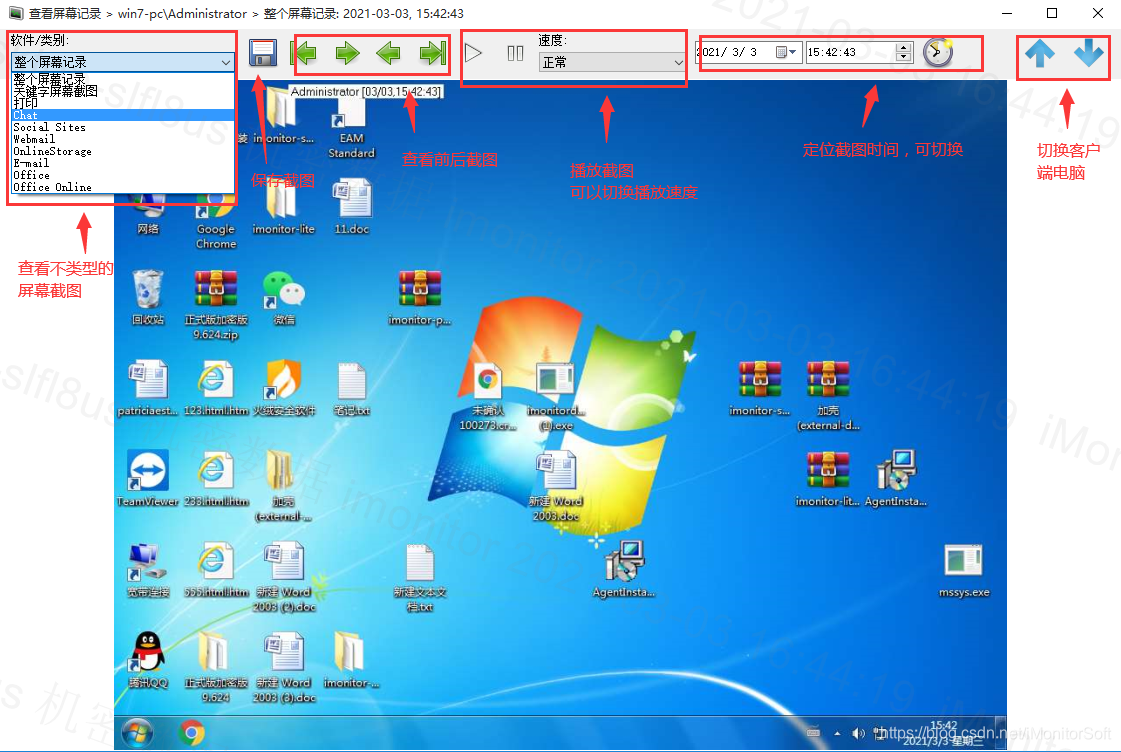Click the 555.html.htm file icon
This screenshot has height=752, width=1121.
216,570
